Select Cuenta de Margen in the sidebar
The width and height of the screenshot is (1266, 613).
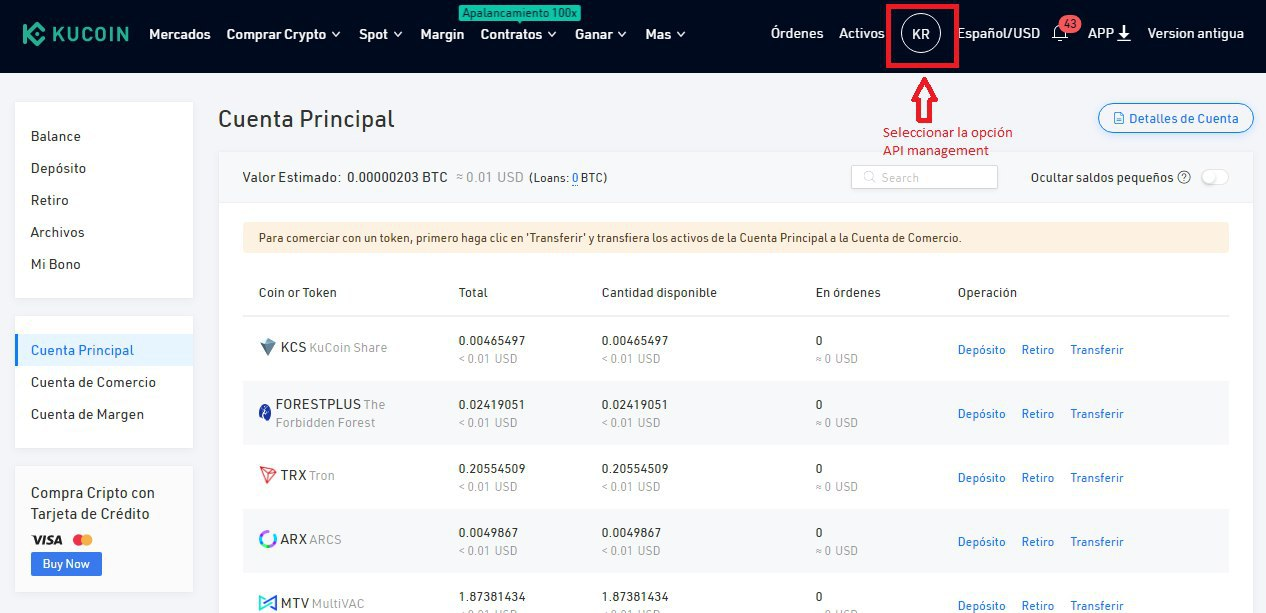pos(104,414)
